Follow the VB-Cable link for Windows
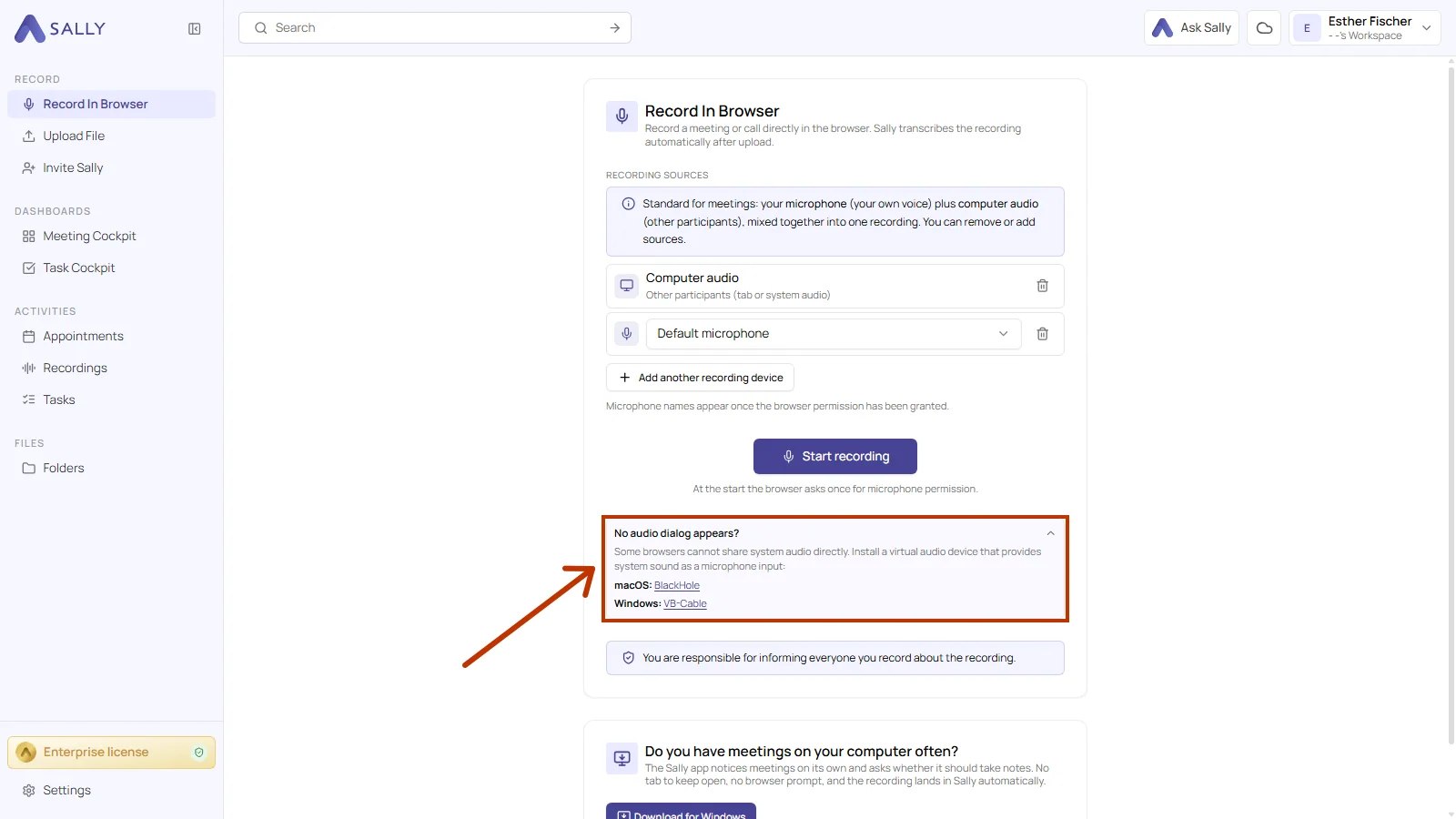This screenshot has width=1456, height=819. click(x=685, y=604)
